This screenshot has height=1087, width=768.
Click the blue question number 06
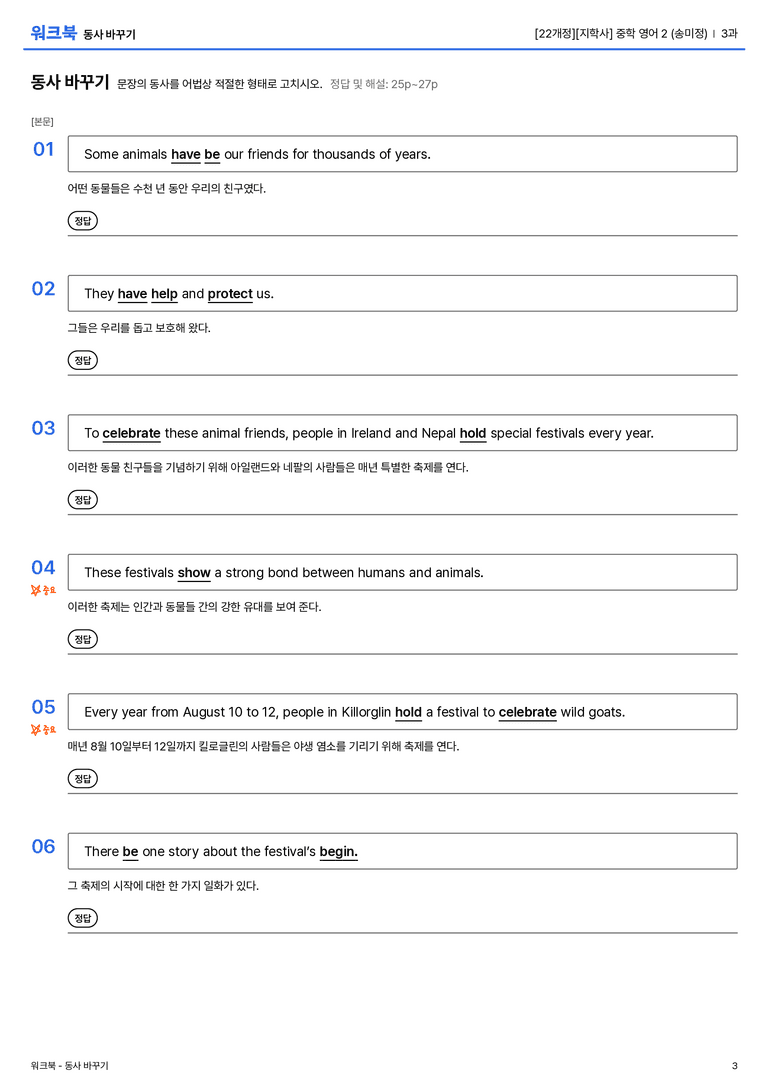43,846
